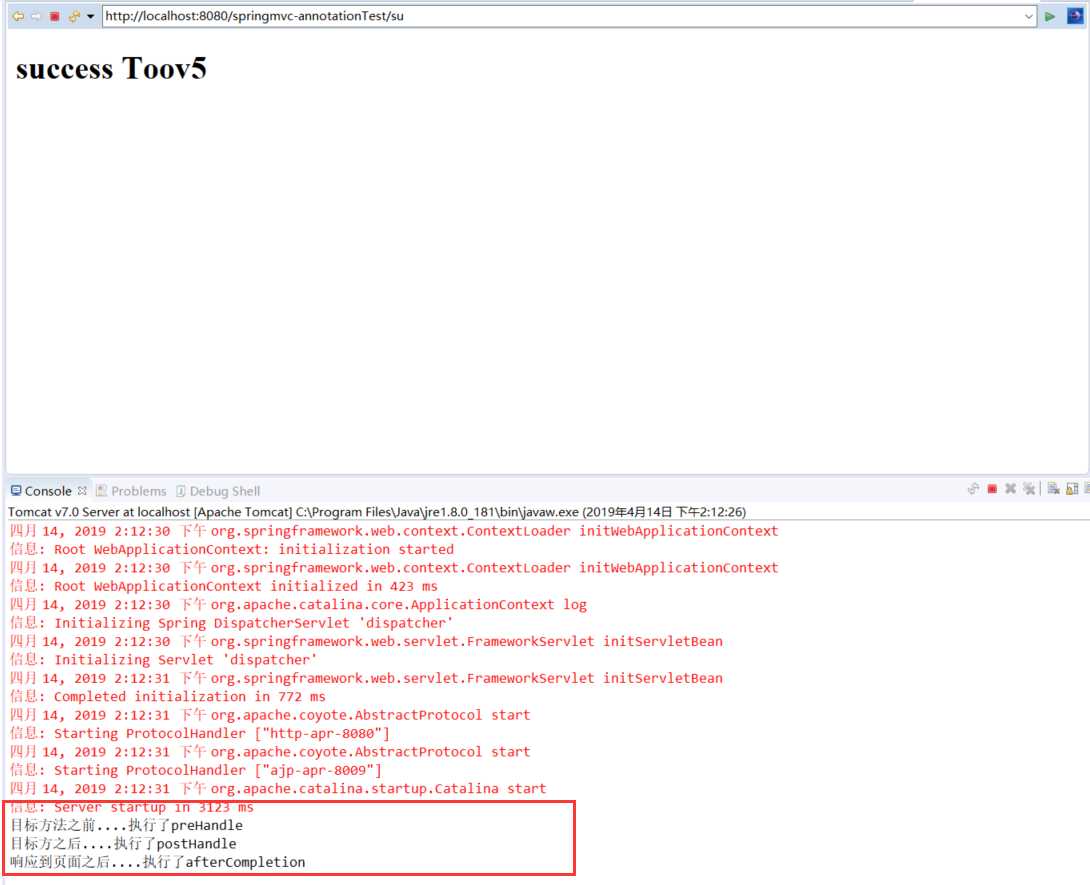The height and width of the screenshot is (885, 1090).
Task: Click "Initializing Servlet 'dispatcher'" line
Action: click(163, 660)
